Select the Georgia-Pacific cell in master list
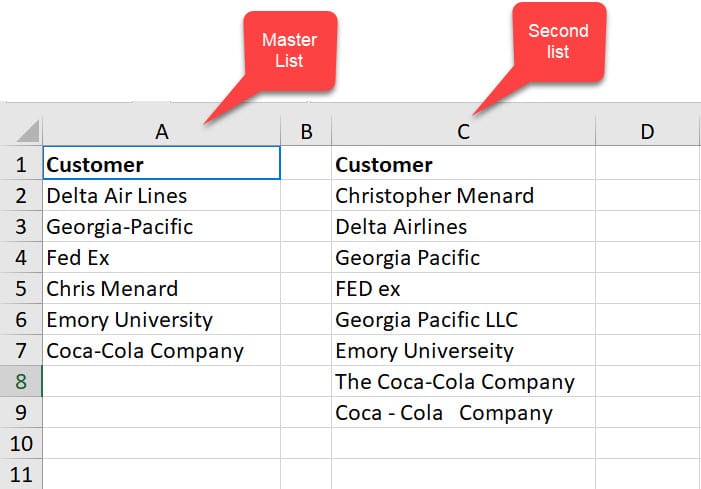Screen dimensions: 701x489 pyautogui.click(x=162, y=226)
